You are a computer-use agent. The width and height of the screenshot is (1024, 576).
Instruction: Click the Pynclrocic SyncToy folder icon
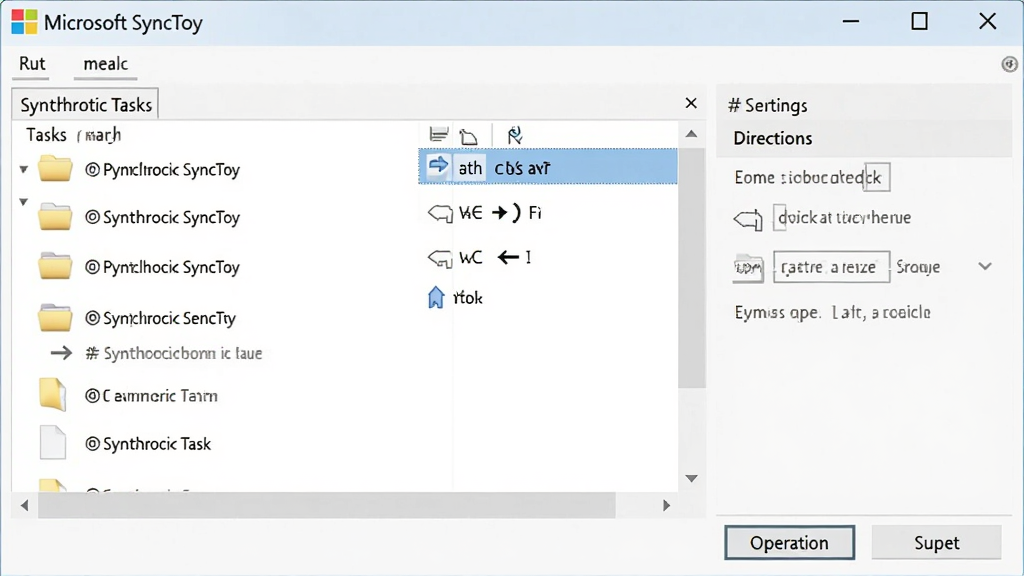[x=55, y=168]
